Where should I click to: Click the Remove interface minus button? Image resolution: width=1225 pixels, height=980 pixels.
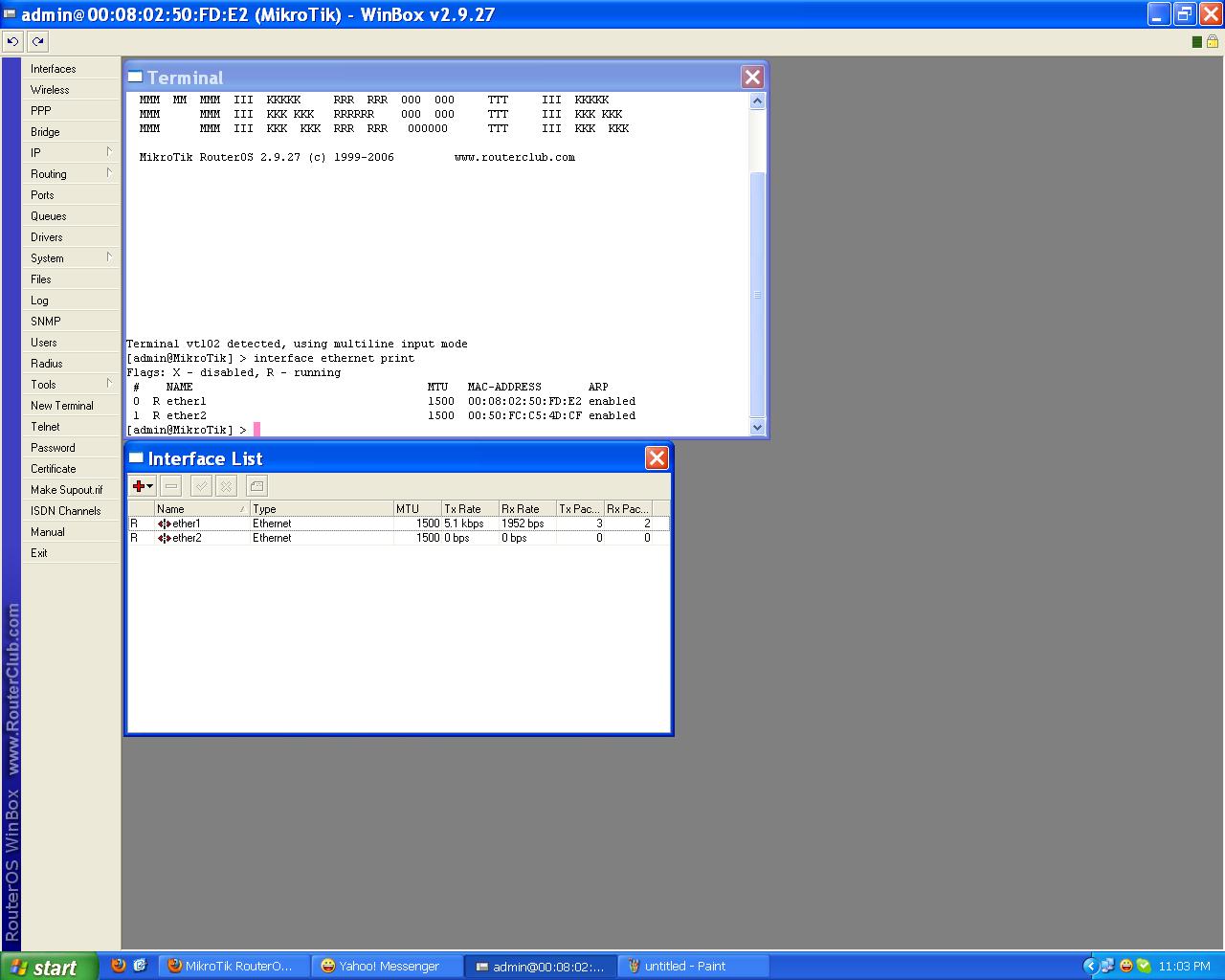click(x=170, y=486)
